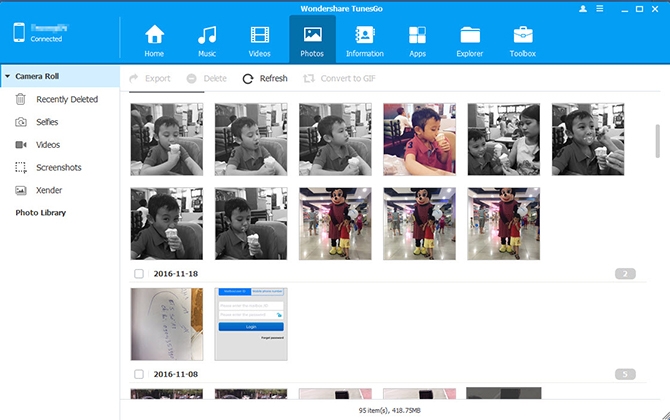Click the user account icon
Viewport: 670px width, 420px height.
pyautogui.click(x=583, y=9)
